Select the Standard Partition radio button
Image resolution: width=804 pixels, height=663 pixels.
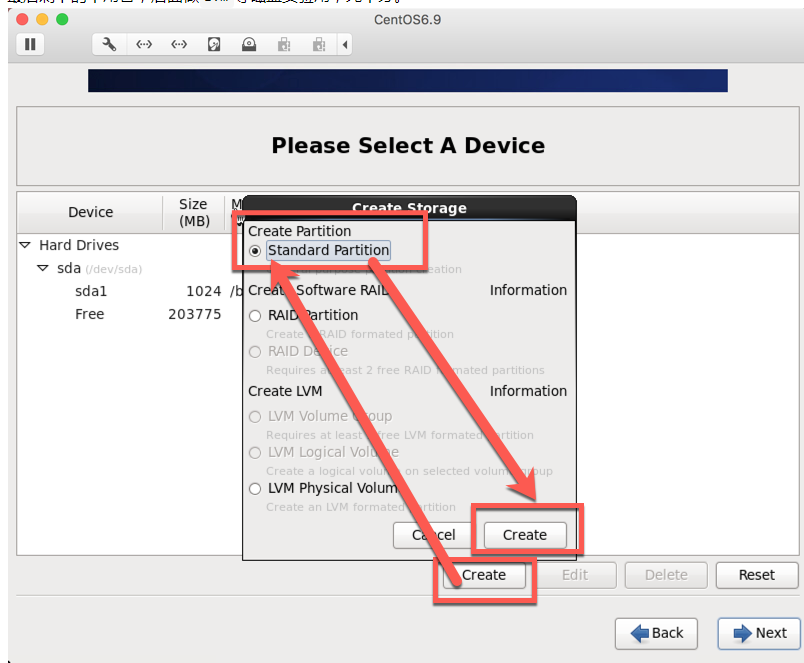point(256,251)
